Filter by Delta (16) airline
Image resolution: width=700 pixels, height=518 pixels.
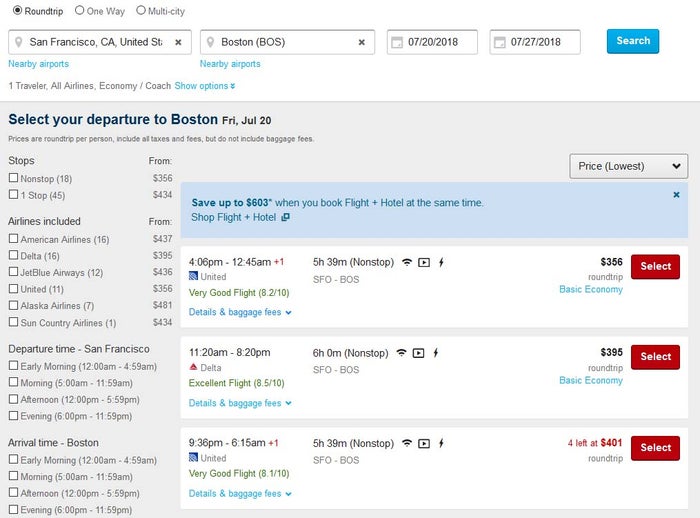point(13,255)
